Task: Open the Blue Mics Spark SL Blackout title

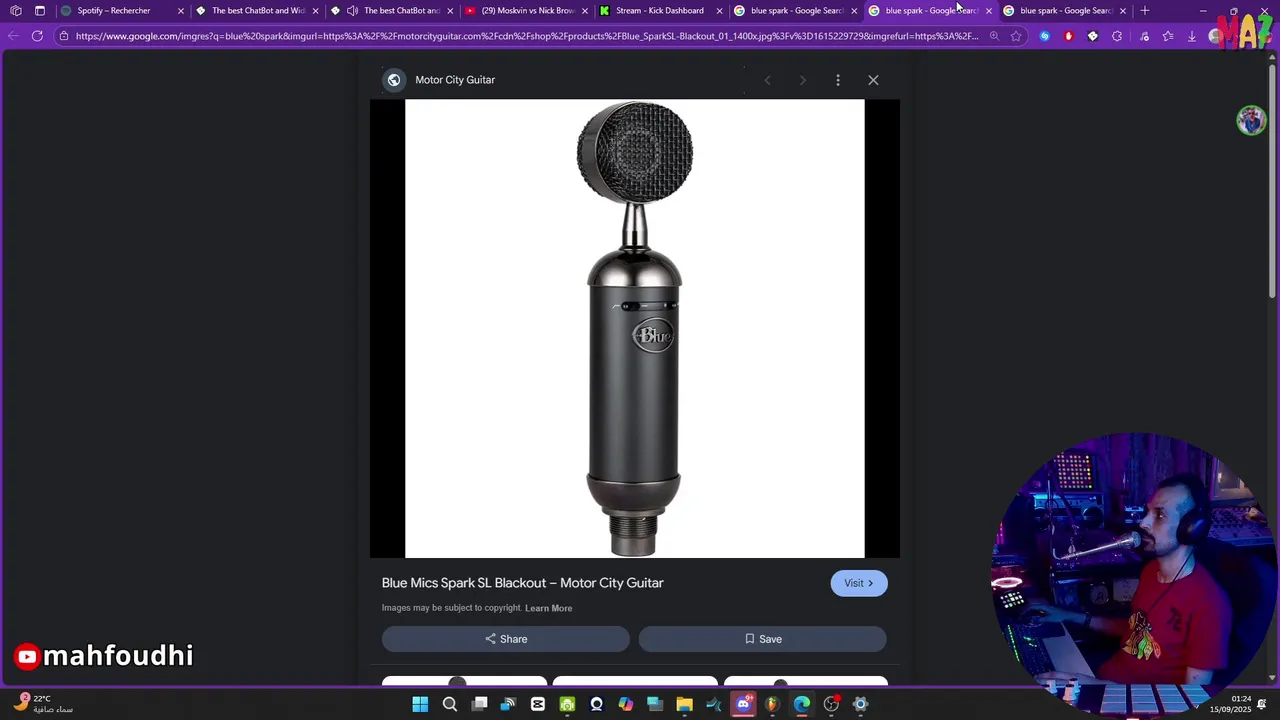Action: (x=522, y=583)
